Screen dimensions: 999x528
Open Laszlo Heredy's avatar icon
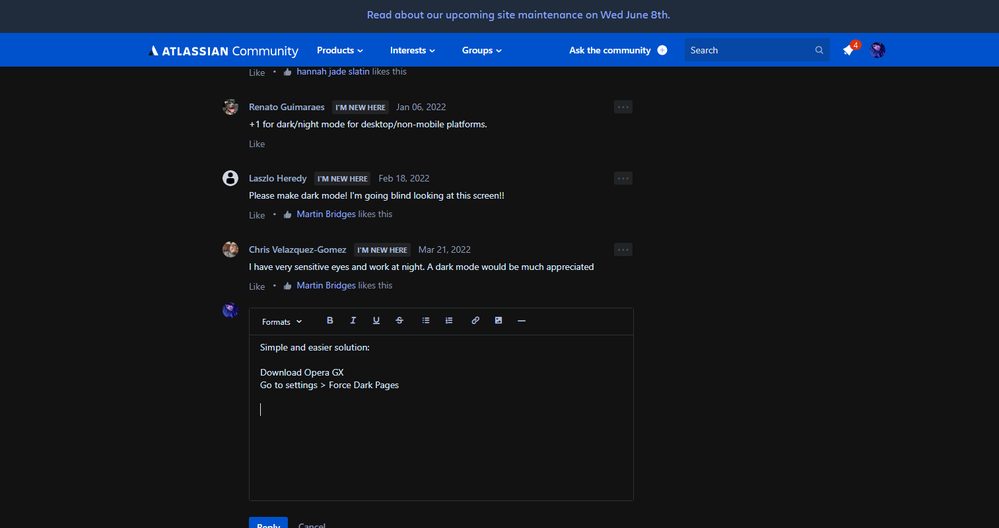click(230, 178)
